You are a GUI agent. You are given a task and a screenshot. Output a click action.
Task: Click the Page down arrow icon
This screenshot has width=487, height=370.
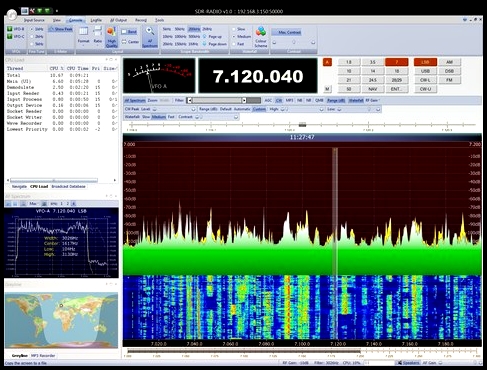pos(205,44)
